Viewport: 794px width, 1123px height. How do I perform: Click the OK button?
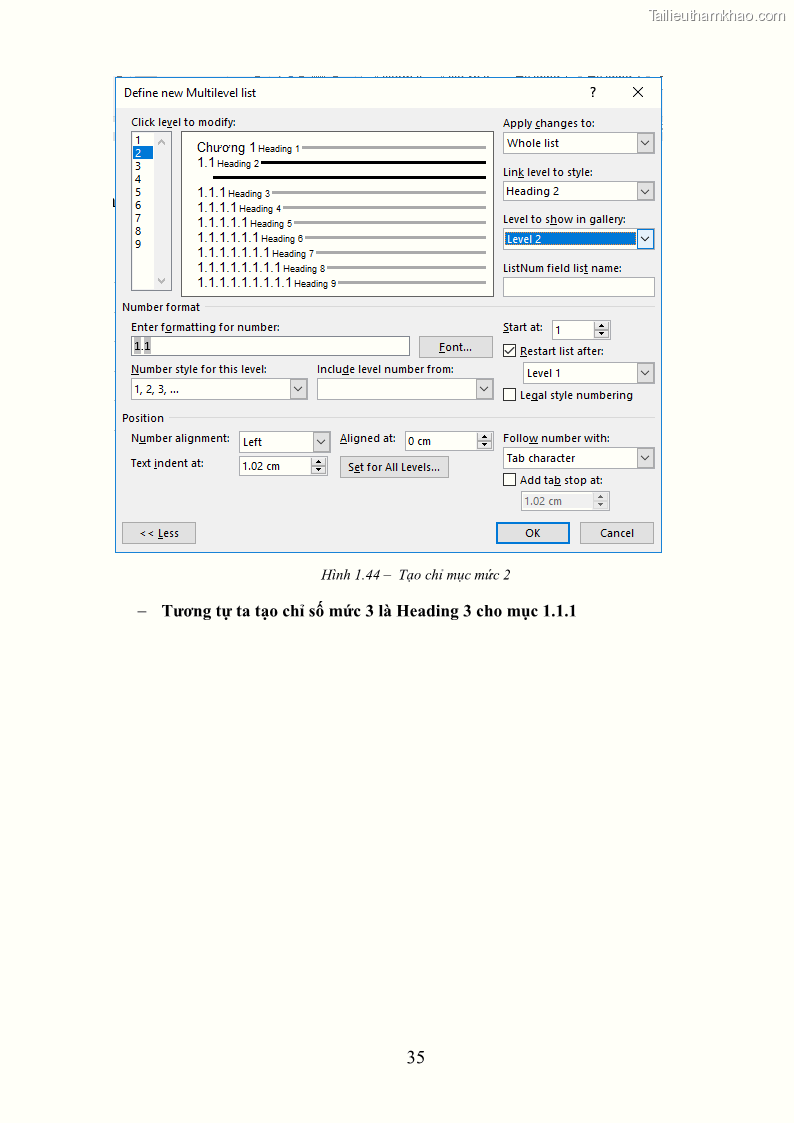(532, 533)
